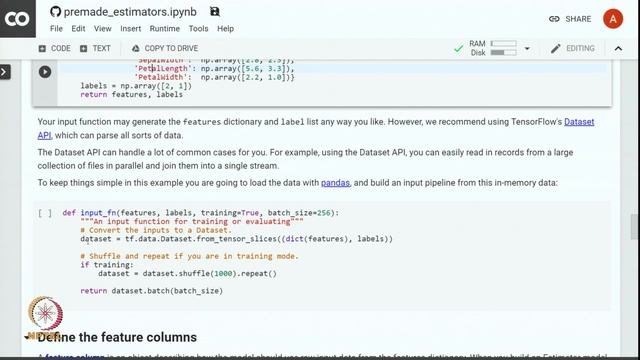Open the Runtime menu
The height and width of the screenshot is (360, 640).
(x=164, y=29)
